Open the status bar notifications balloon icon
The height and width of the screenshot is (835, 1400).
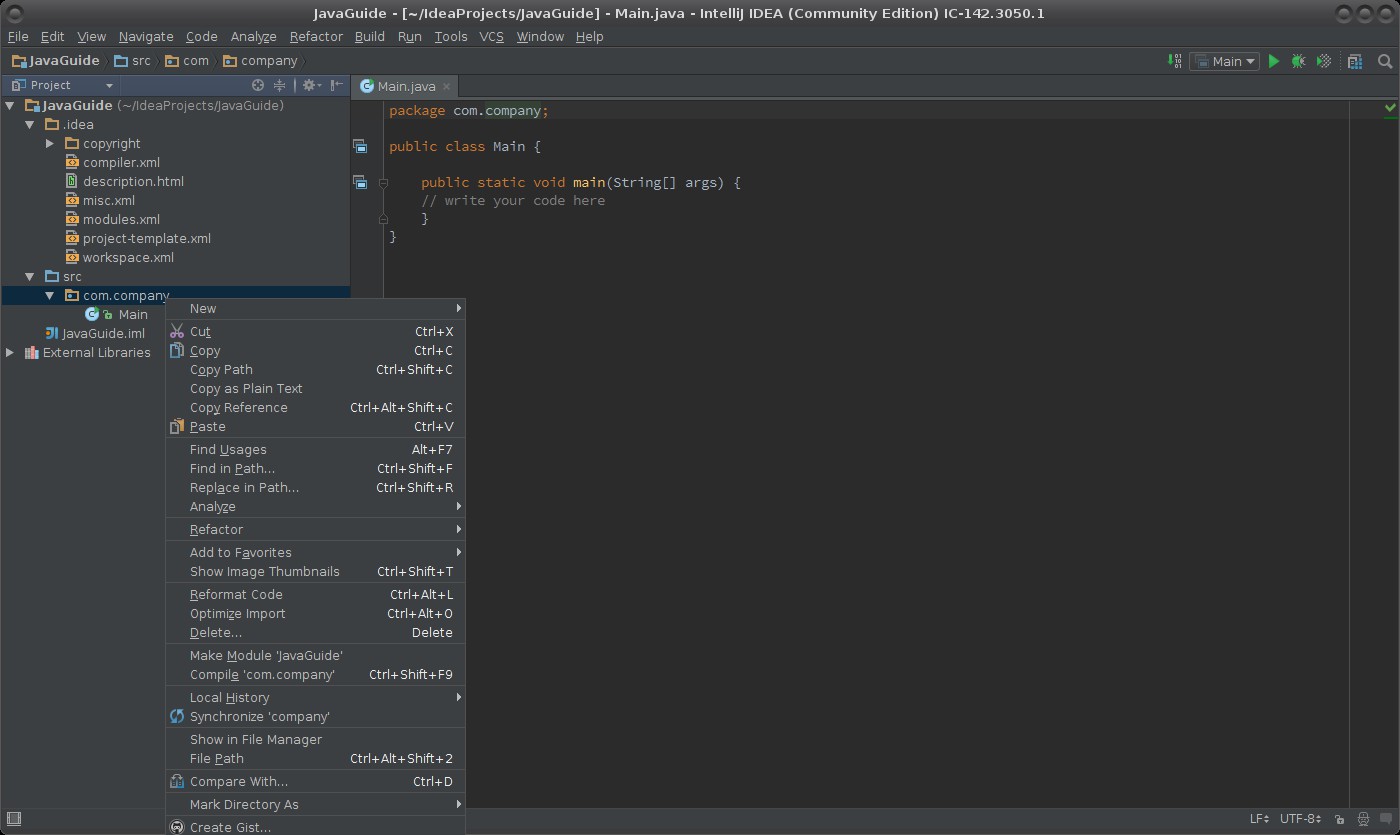pos(1388,819)
